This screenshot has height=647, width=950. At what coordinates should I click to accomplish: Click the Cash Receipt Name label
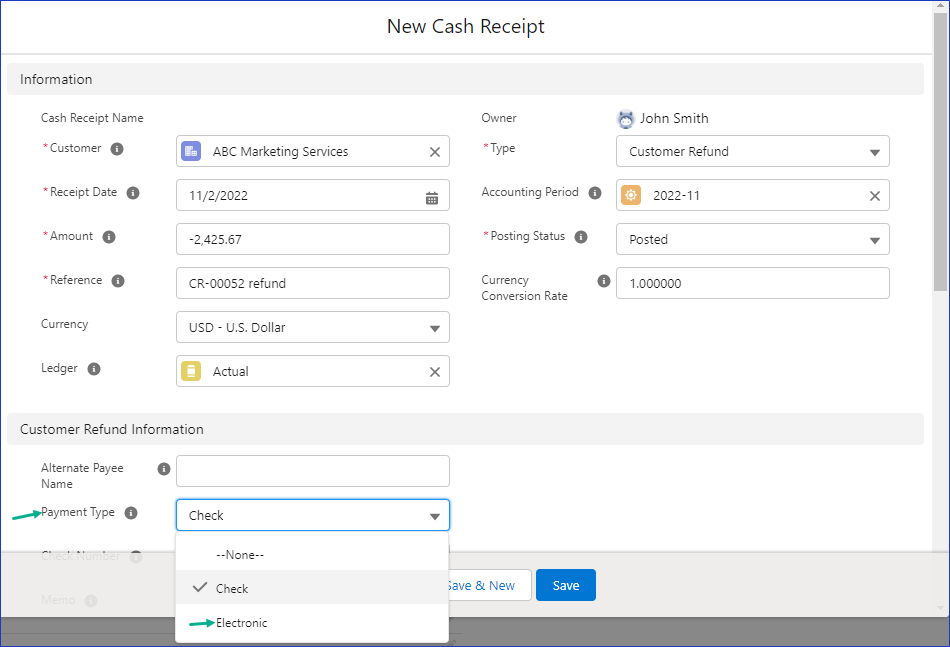(92, 118)
